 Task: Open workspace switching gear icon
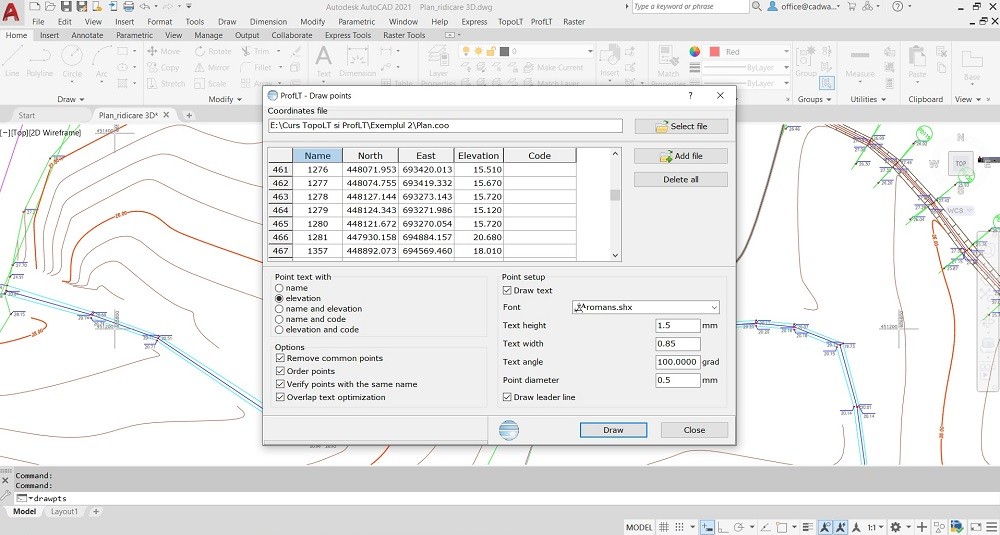click(x=895, y=527)
